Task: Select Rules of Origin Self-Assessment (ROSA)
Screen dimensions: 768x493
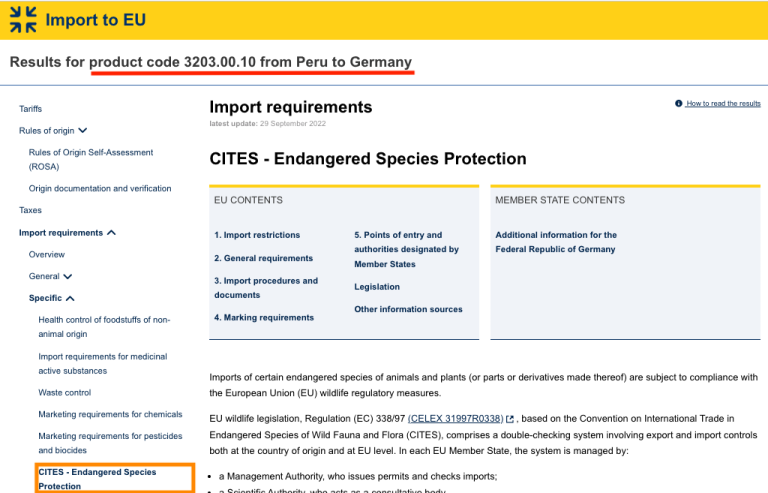Action: tap(91, 160)
